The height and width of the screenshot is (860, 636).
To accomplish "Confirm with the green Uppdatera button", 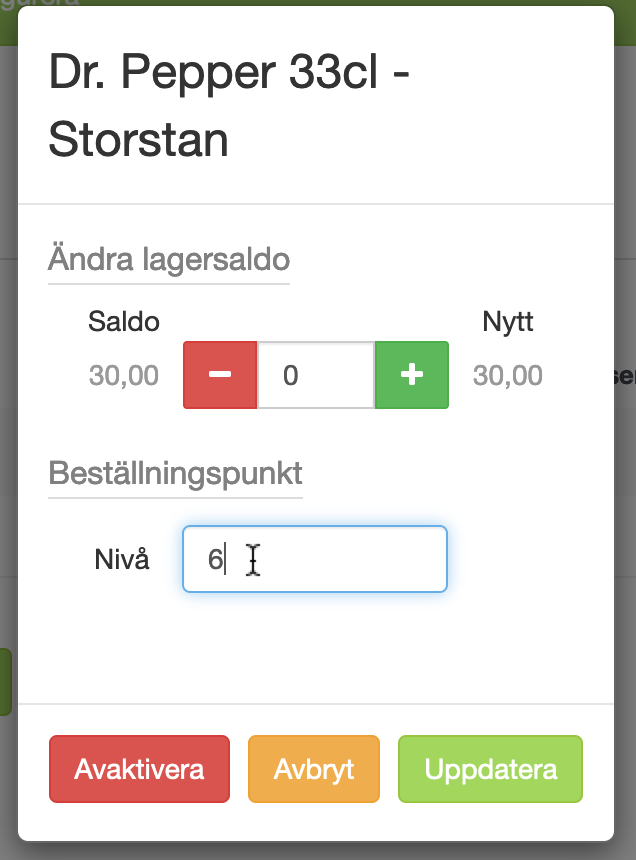I will pos(490,769).
